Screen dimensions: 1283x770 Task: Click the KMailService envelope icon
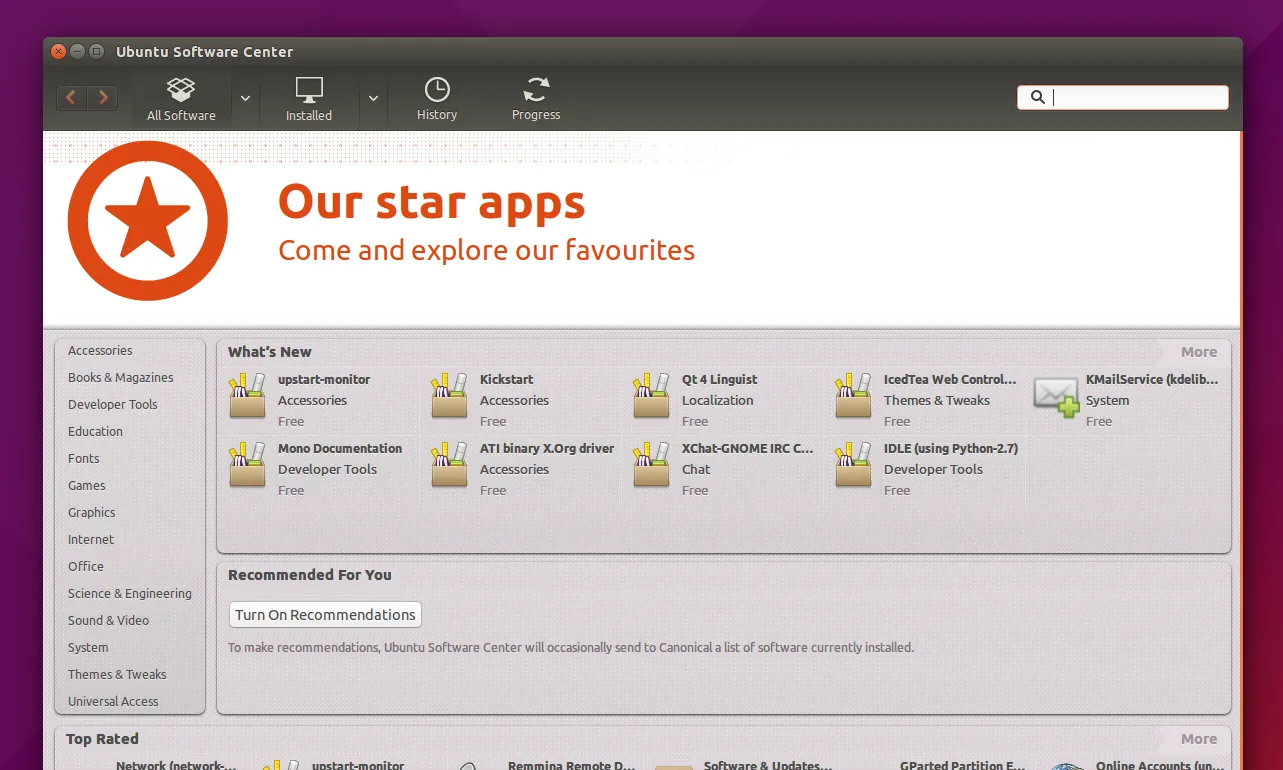pos(1056,397)
